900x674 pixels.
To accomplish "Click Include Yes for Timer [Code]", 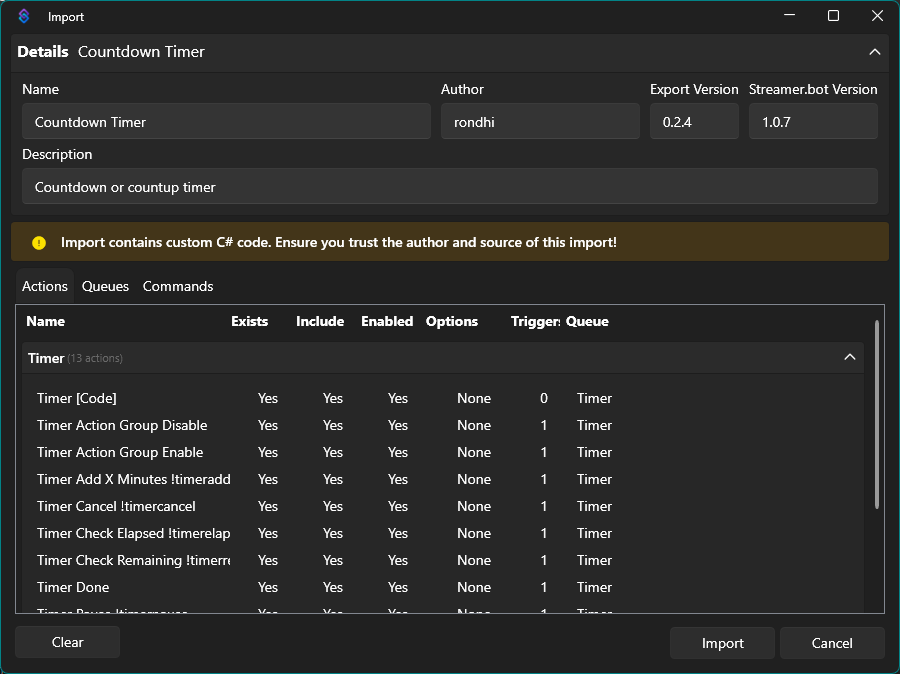I will (332, 398).
